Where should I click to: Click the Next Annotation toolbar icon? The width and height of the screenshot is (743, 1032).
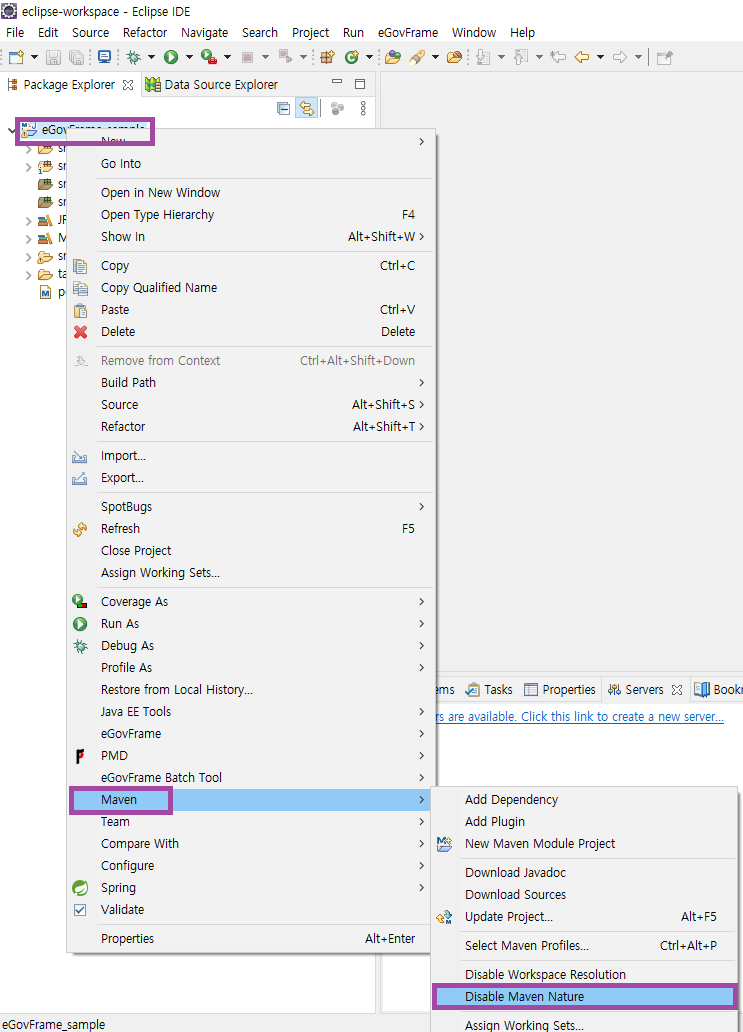pyautogui.click(x=483, y=57)
